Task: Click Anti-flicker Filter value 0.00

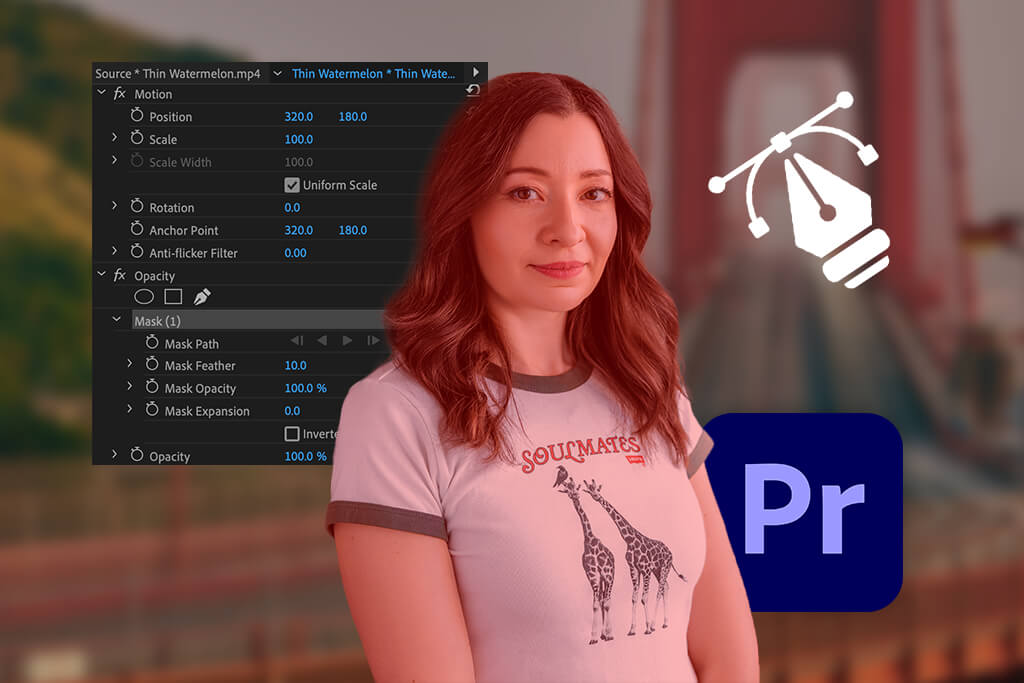Action: [295, 253]
